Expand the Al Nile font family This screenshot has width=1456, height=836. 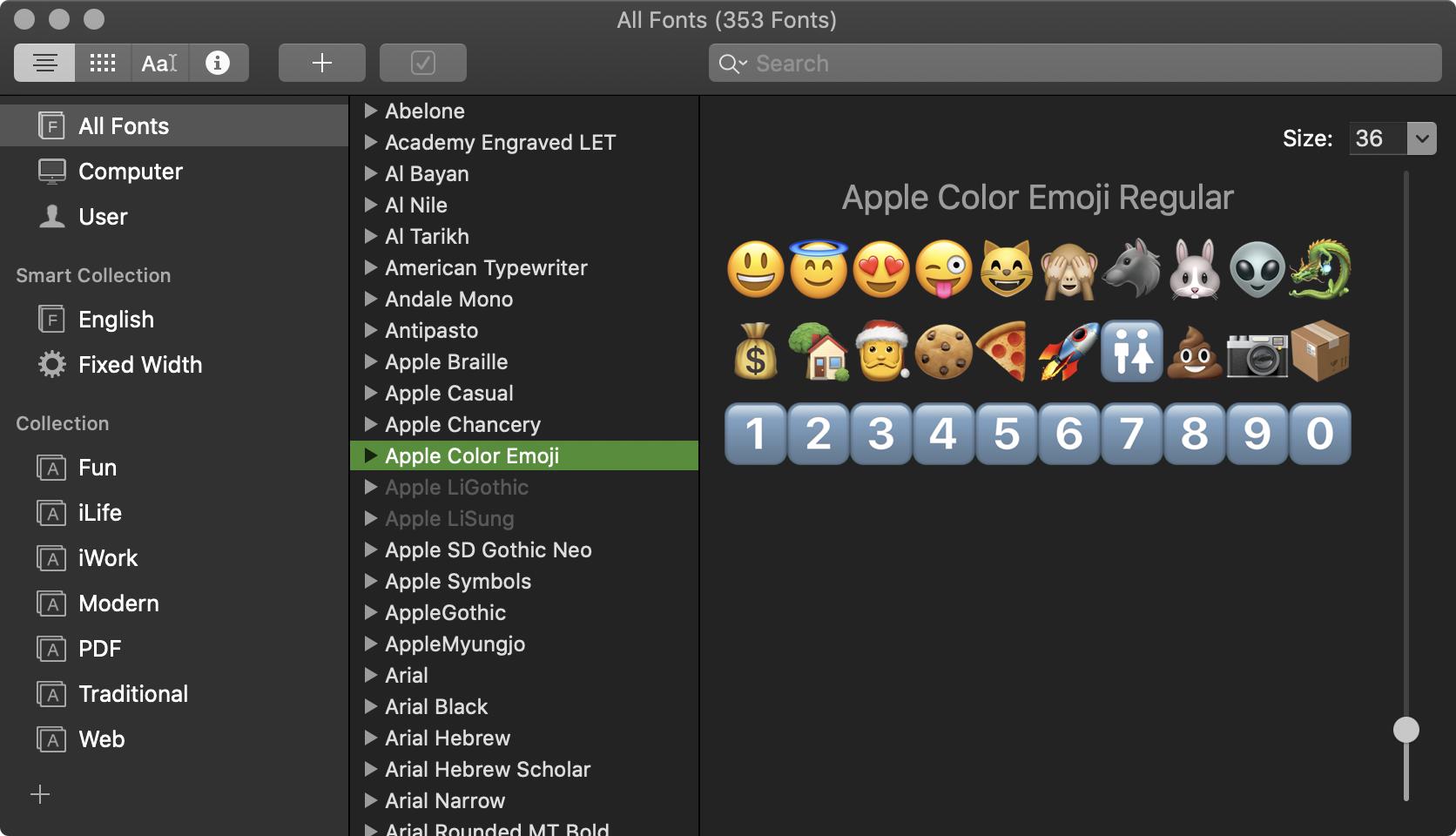click(371, 205)
